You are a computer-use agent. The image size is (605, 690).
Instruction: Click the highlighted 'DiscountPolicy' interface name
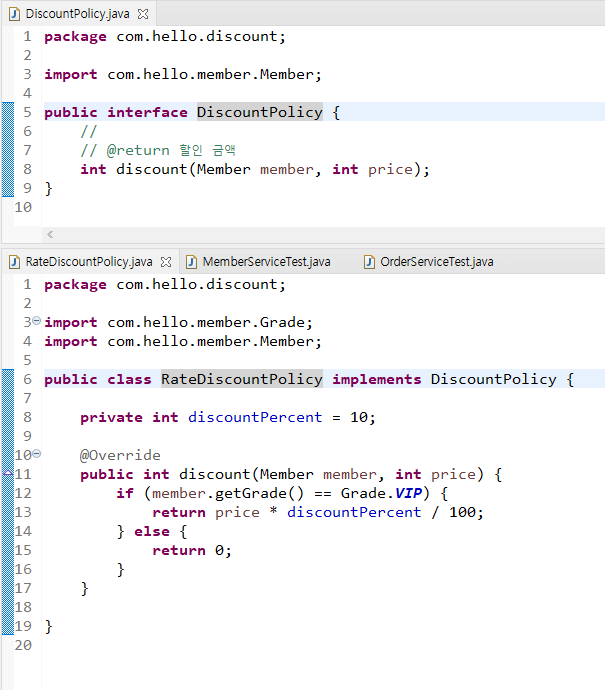point(260,112)
